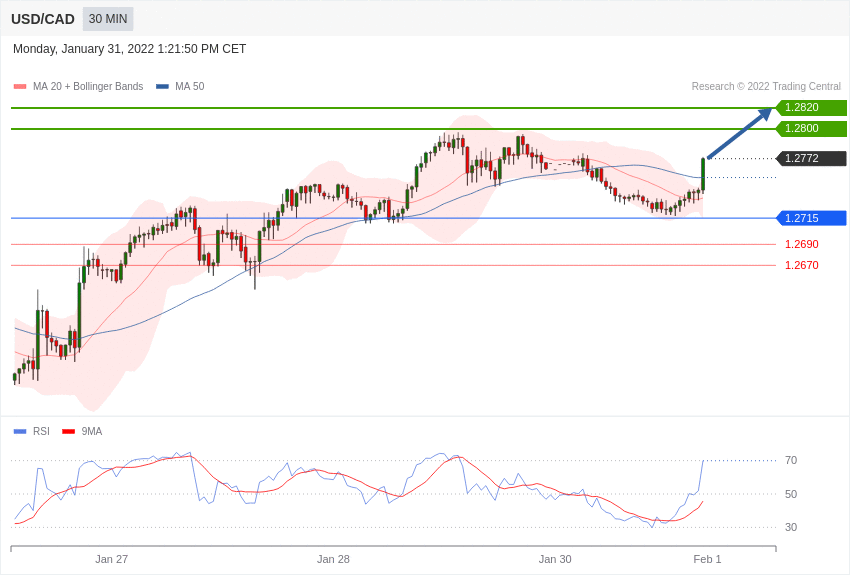This screenshot has width=850, height=576.
Task: Click the Jan 30 date axis label
Action: 555,559
